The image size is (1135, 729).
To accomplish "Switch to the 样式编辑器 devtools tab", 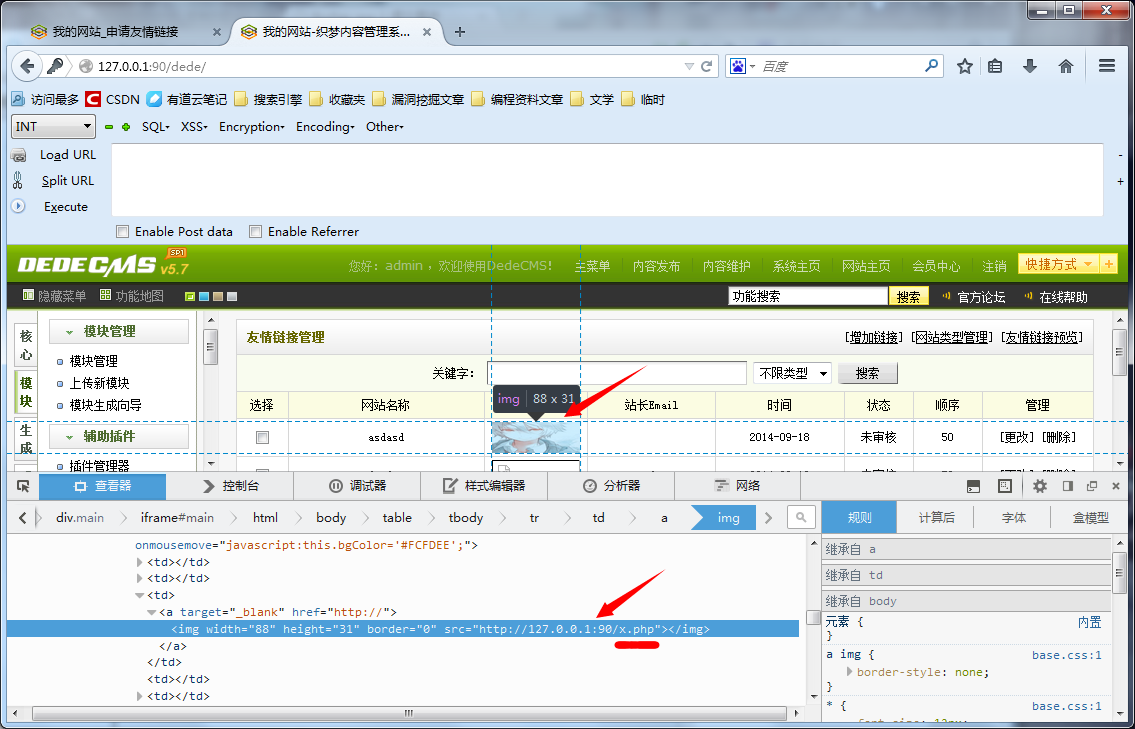I will (x=484, y=486).
